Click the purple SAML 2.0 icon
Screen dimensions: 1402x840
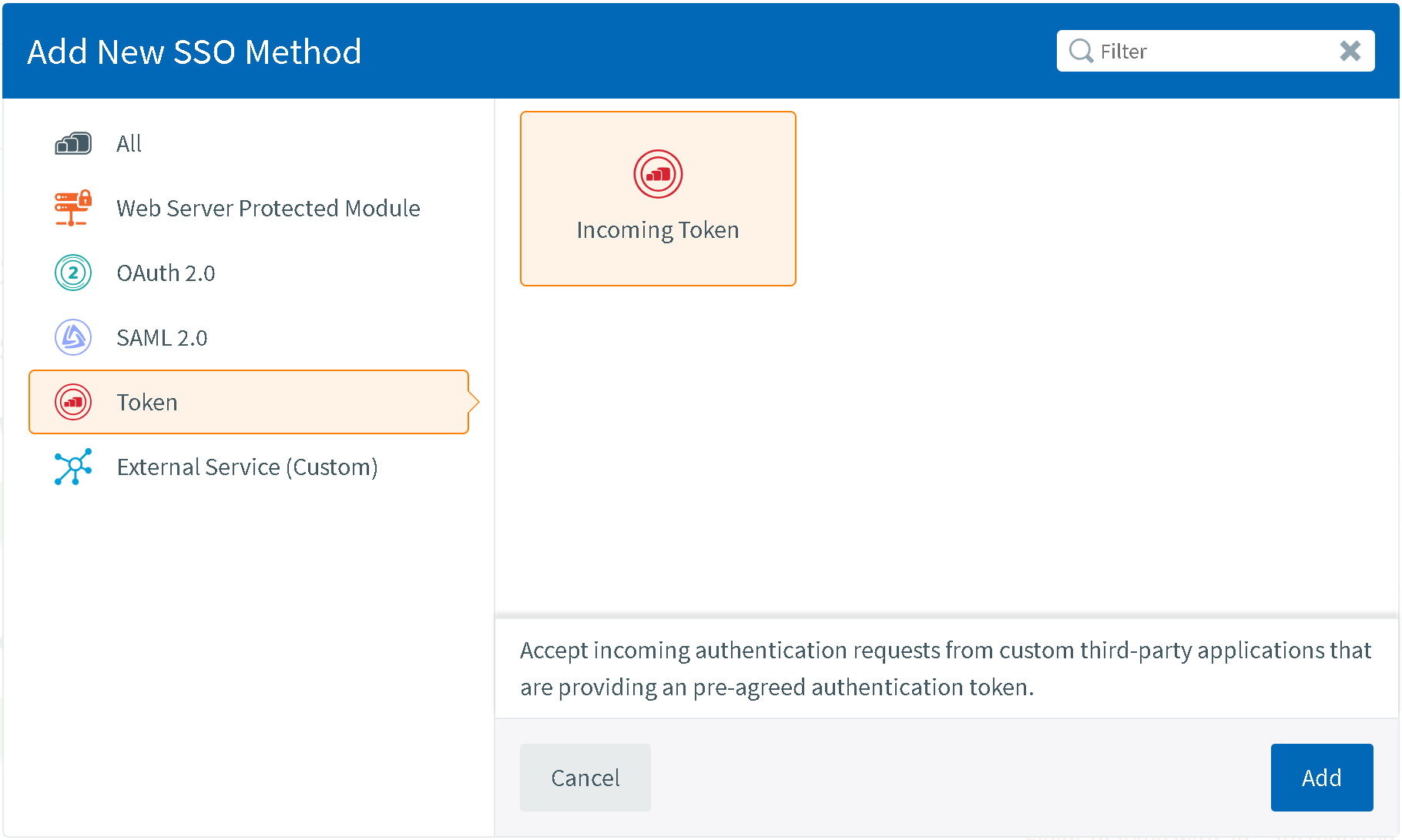pyautogui.click(x=73, y=337)
